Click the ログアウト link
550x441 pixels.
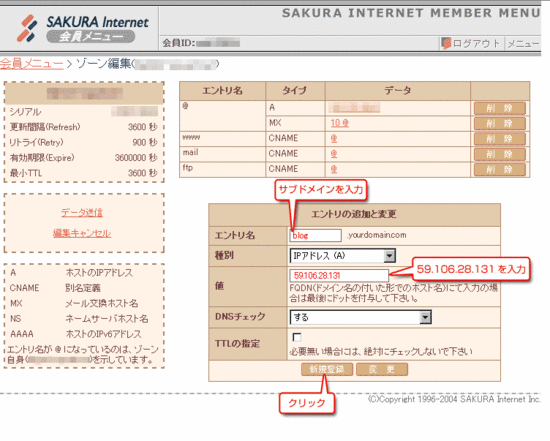[476, 44]
